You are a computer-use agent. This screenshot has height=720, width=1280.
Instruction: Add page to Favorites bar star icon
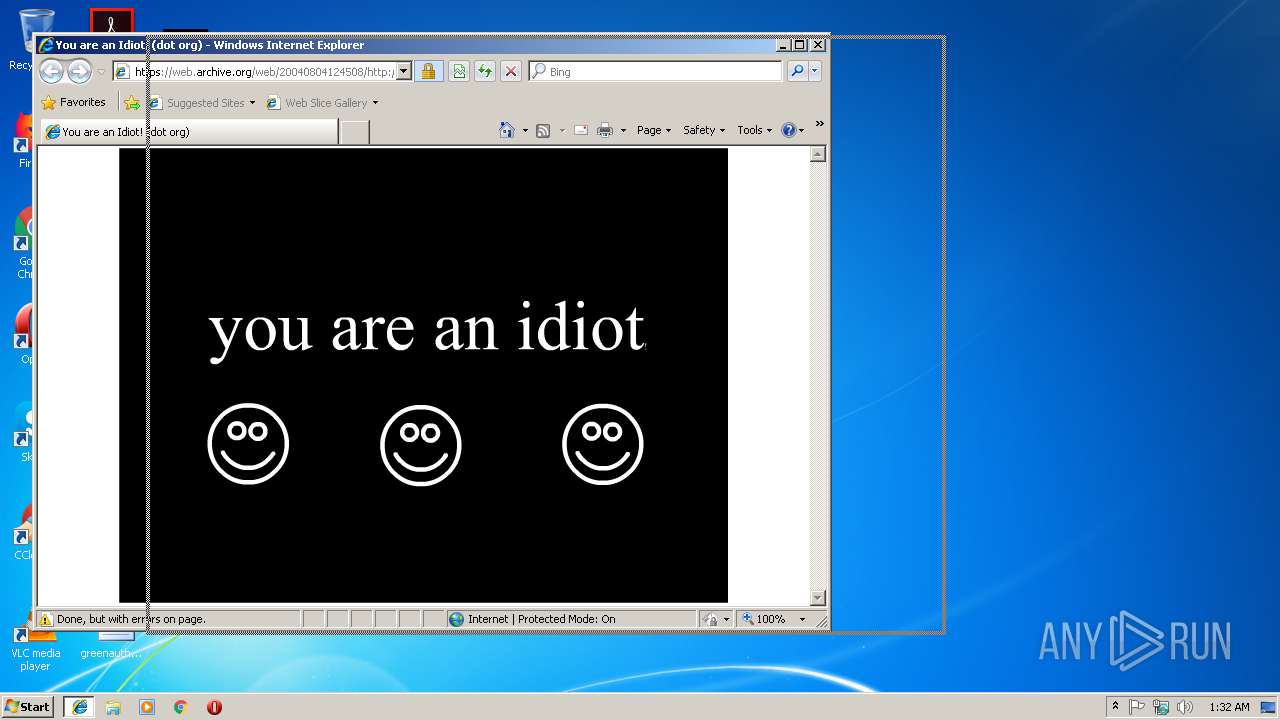(132, 102)
